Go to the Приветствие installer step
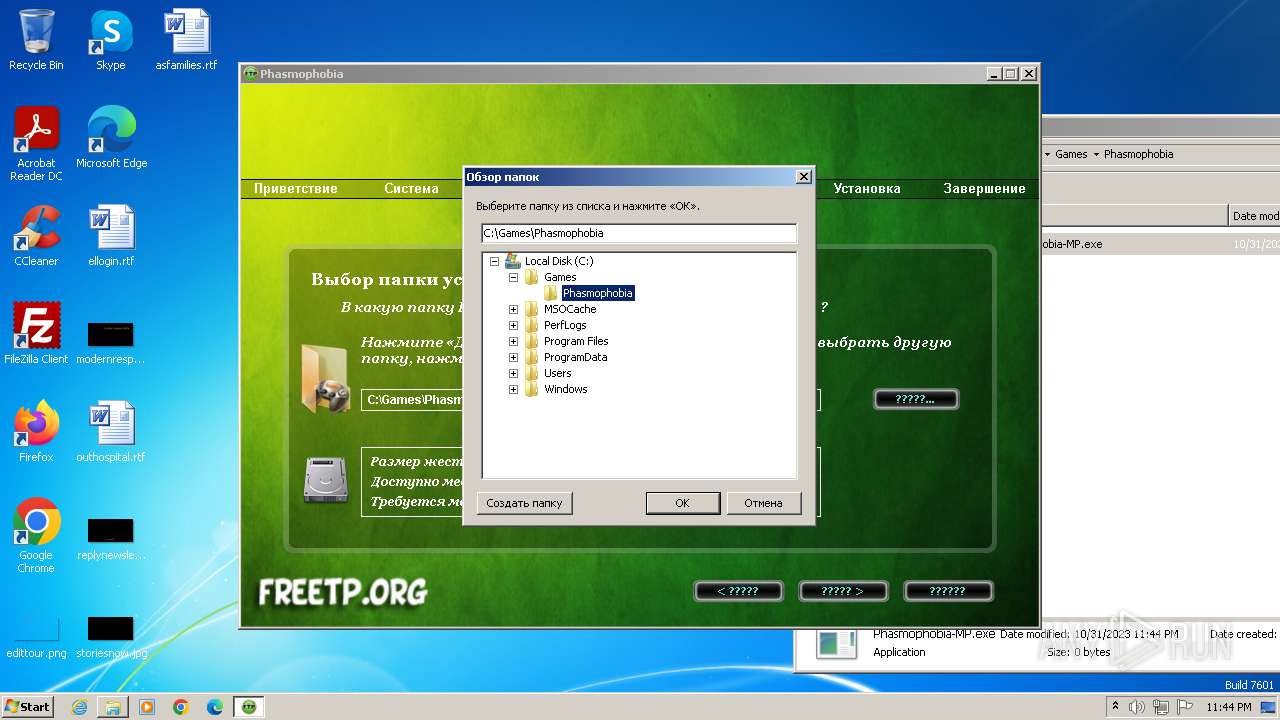1280x720 pixels. (x=296, y=188)
